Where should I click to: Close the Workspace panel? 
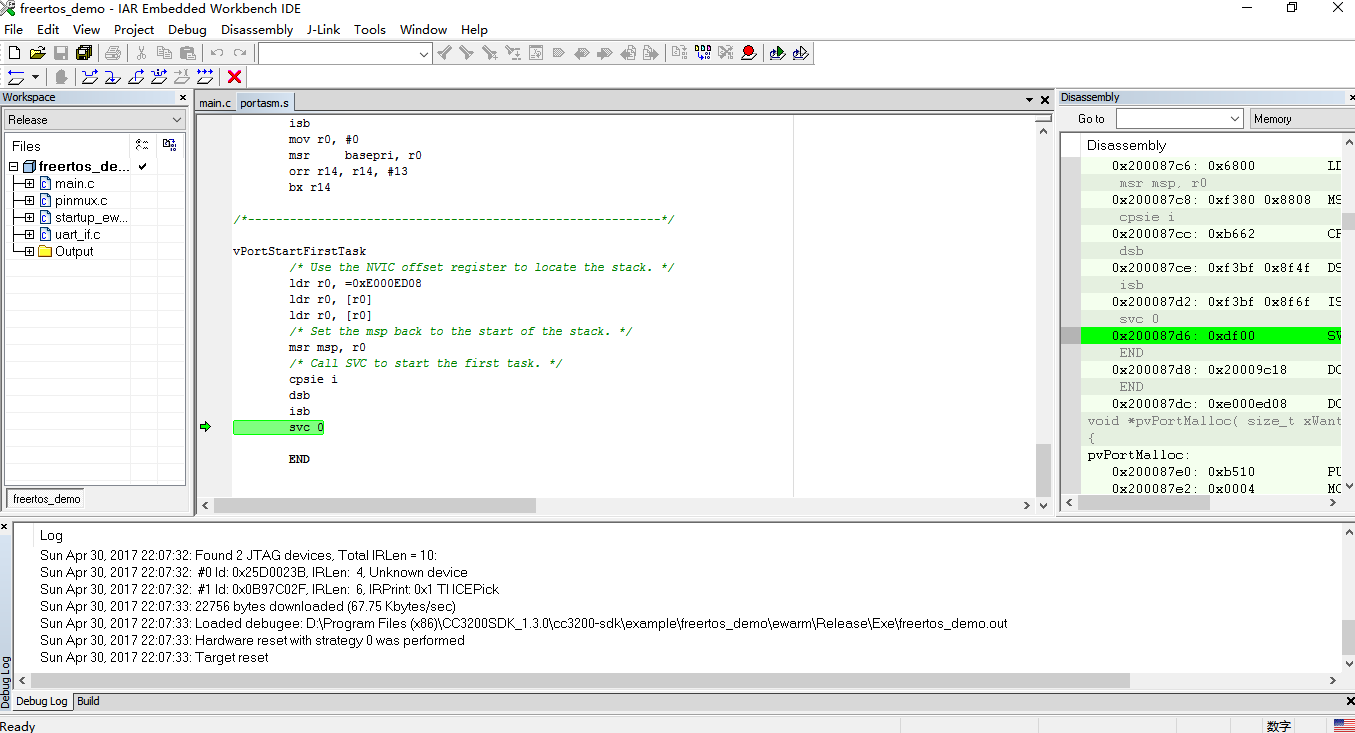click(x=183, y=97)
